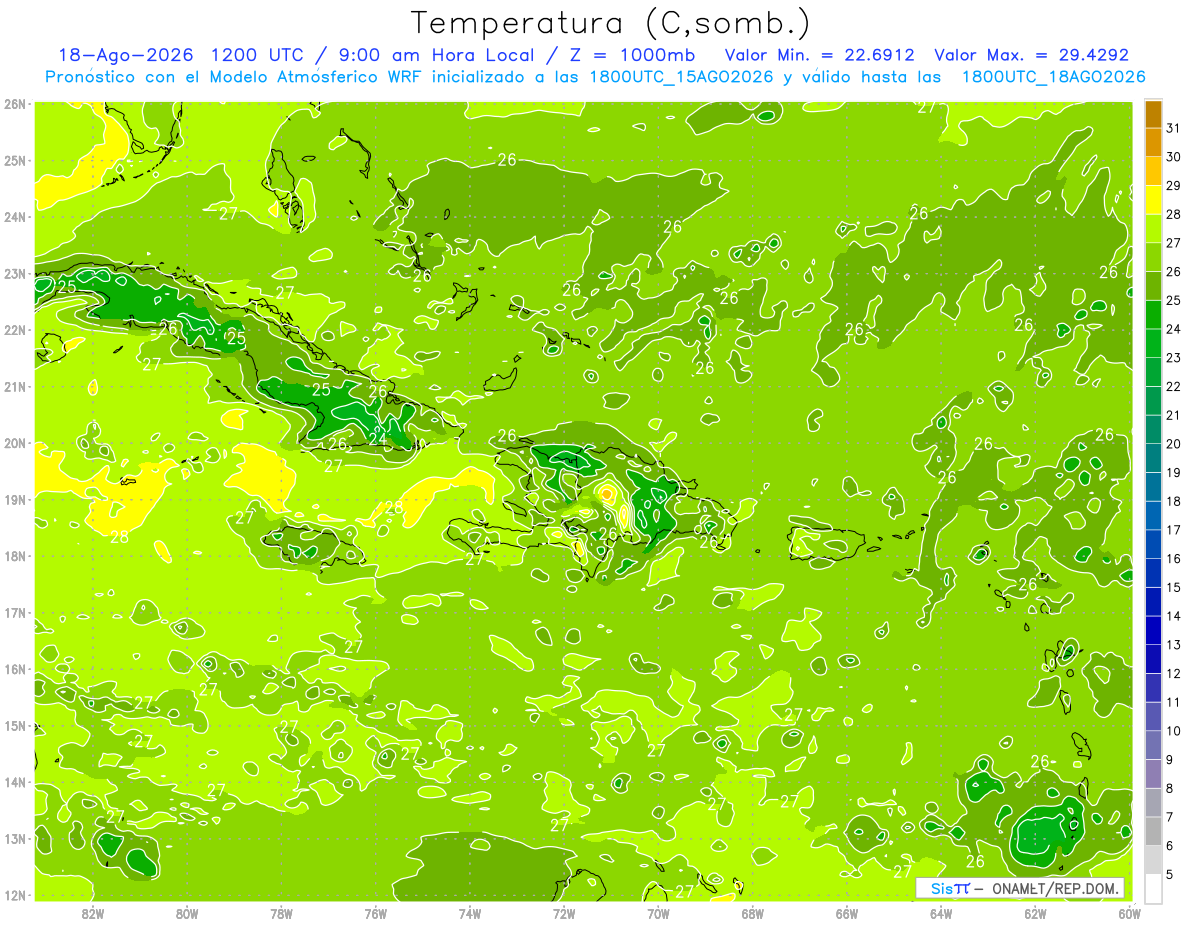Click the '64W' longitude axis label

click(941, 913)
